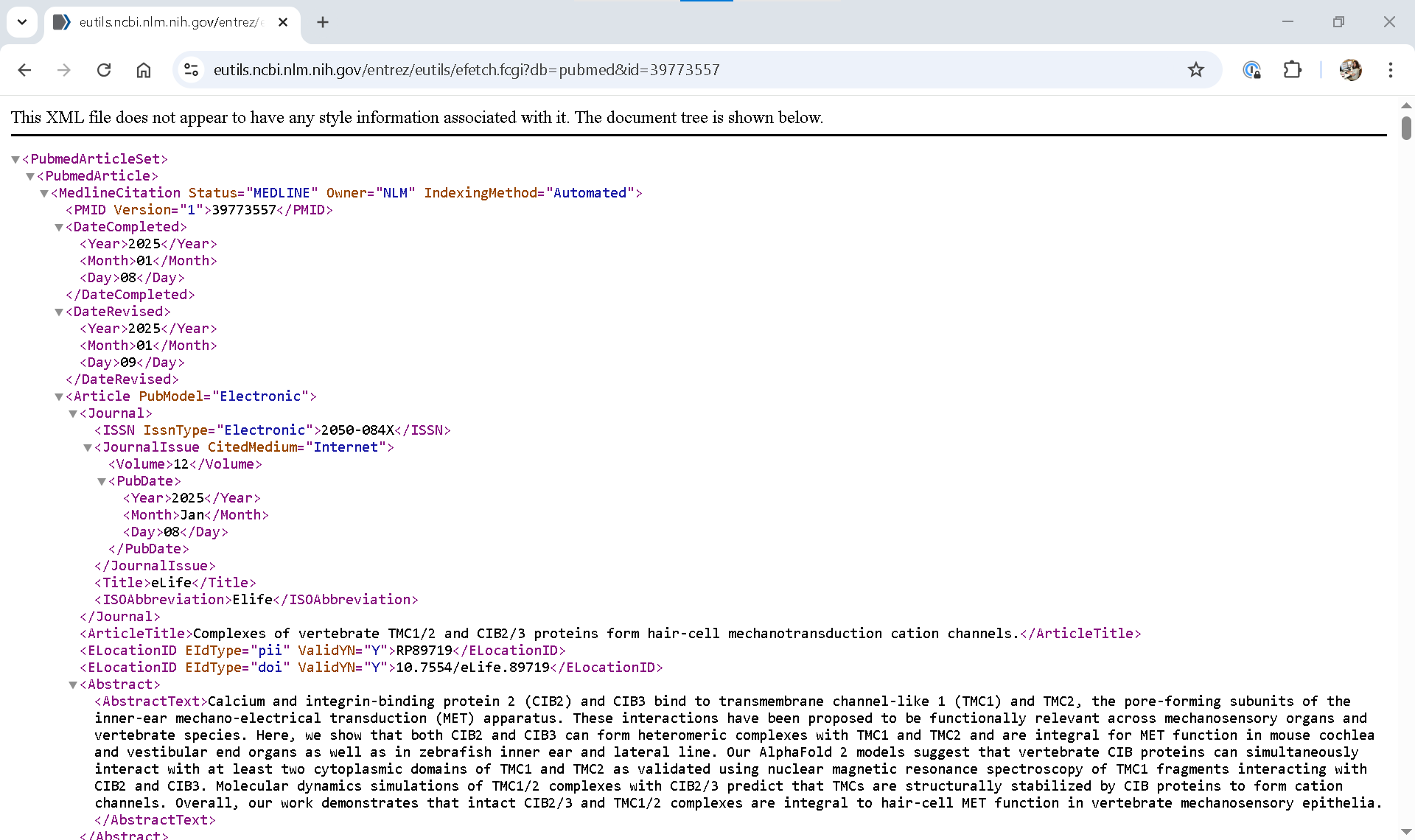Click the doi value 10.7554/eLife.89719
Screen dimensions: 1415x840
coord(473,668)
